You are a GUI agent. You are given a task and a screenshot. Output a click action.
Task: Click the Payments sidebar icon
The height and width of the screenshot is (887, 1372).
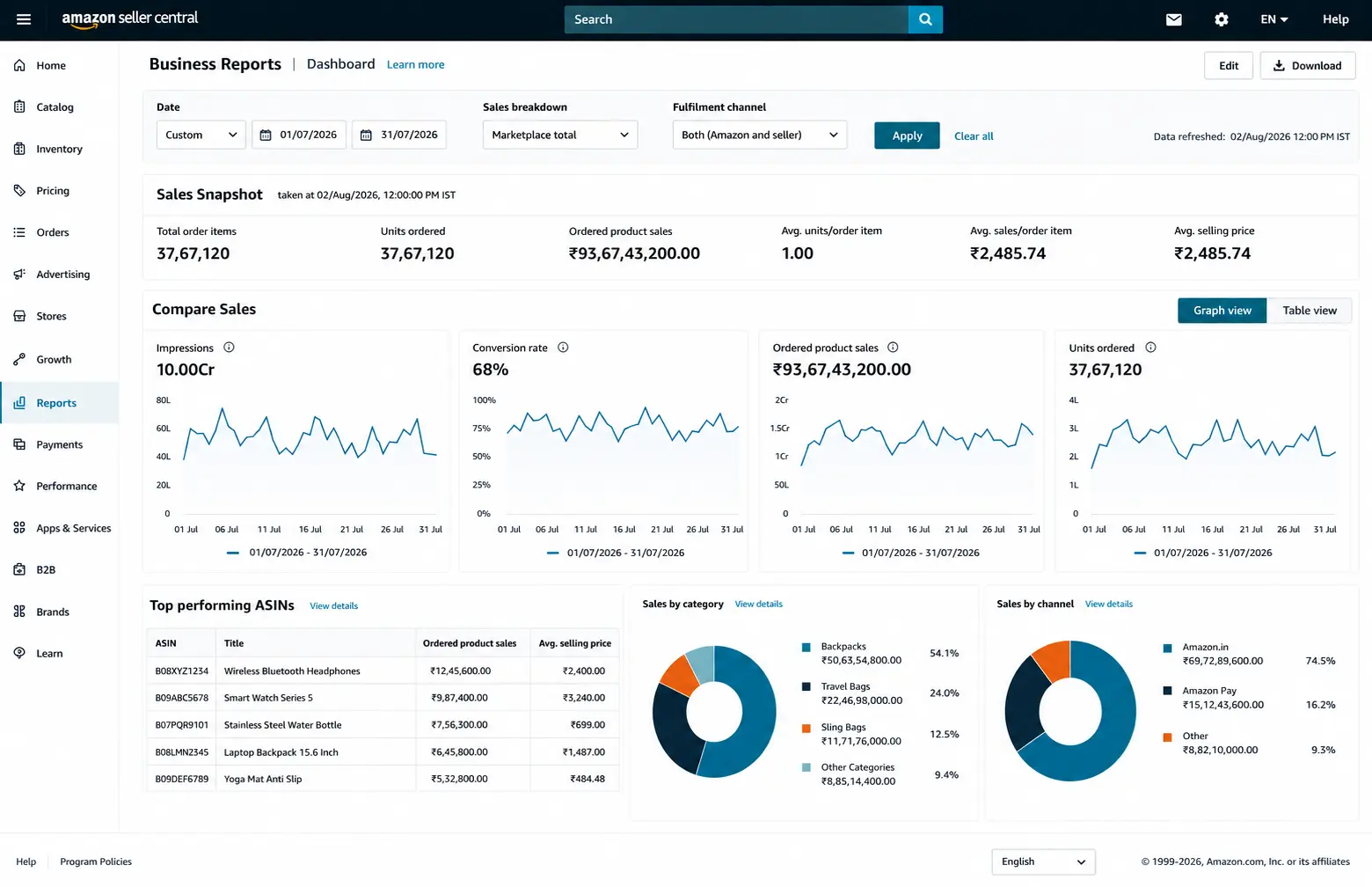[x=19, y=444]
